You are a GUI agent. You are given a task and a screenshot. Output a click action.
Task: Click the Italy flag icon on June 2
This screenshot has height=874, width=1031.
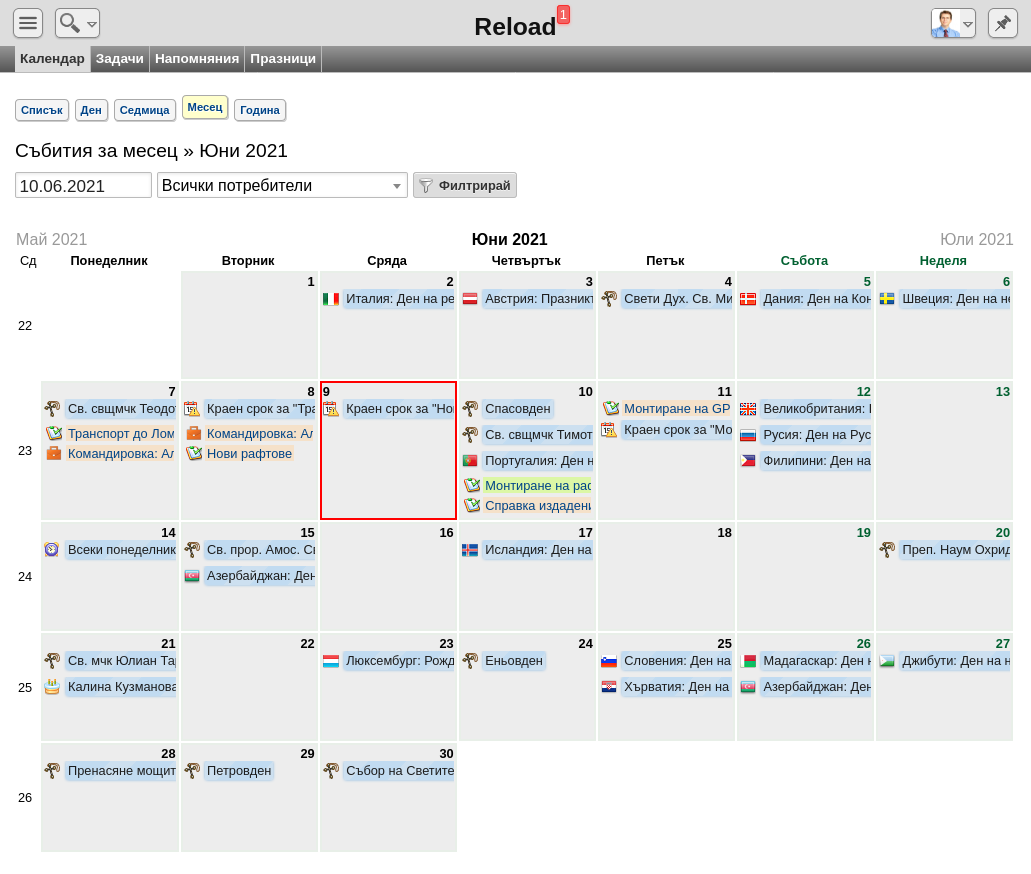tap(331, 299)
